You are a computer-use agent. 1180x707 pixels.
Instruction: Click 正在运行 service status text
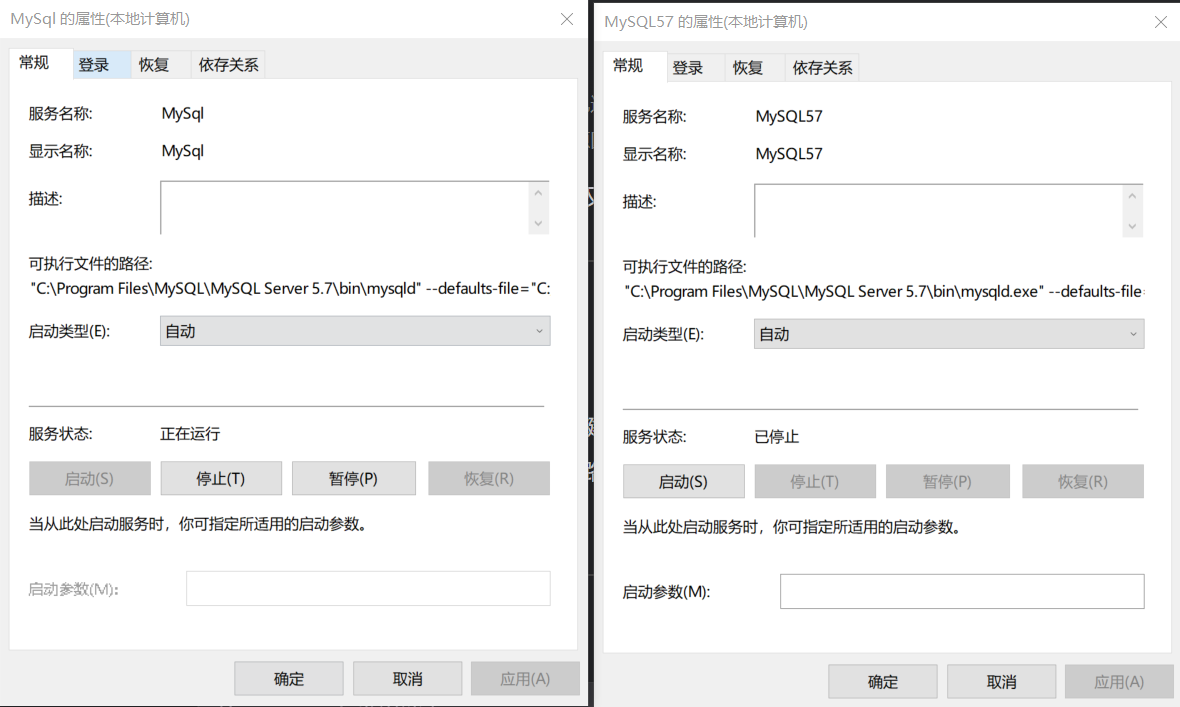(x=190, y=434)
